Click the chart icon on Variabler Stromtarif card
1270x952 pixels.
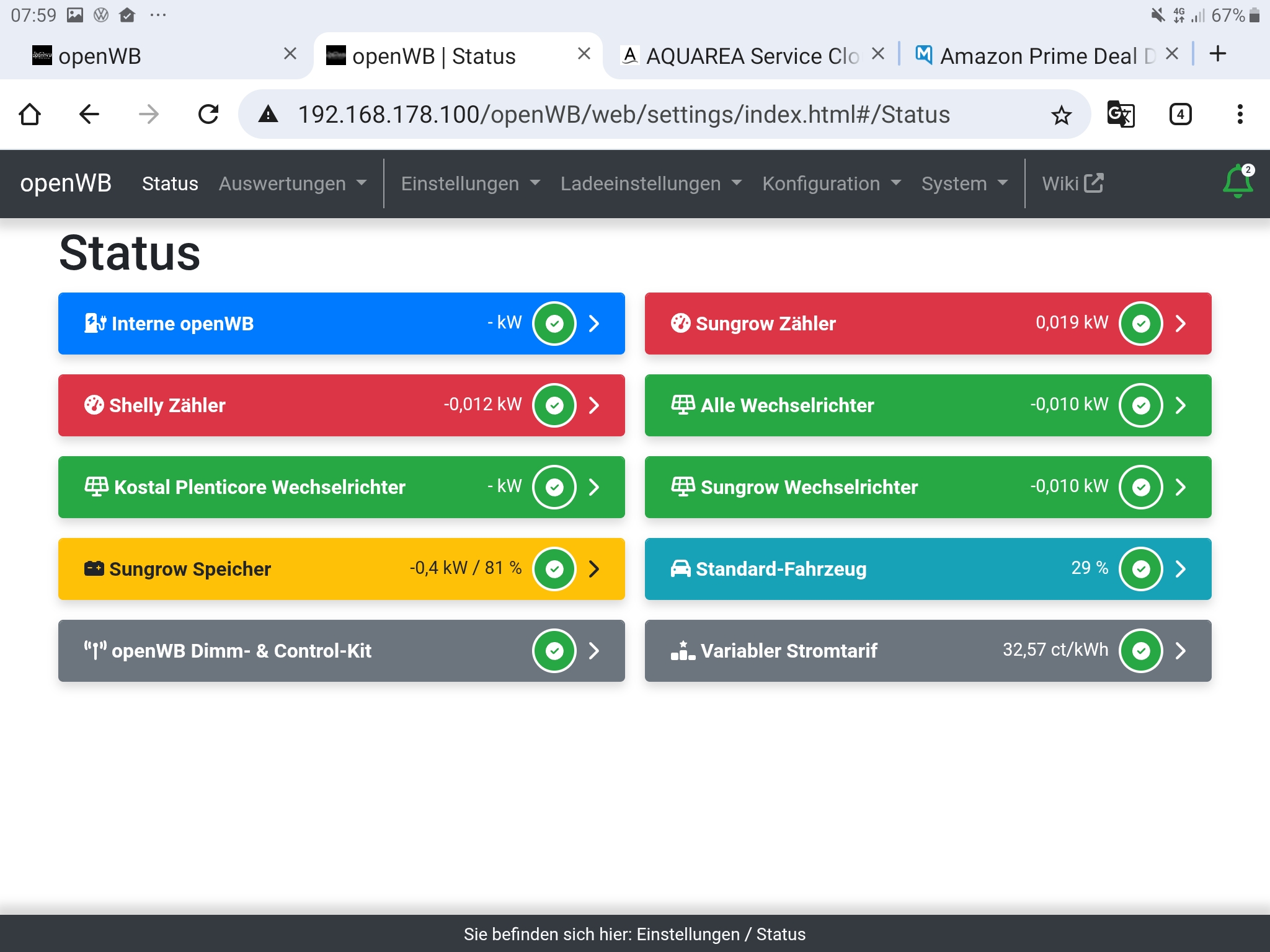(x=682, y=651)
